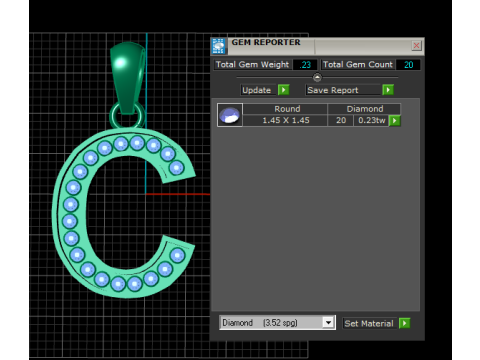The height and width of the screenshot is (360, 480).
Task: Click the Save Report label
Action: tap(343, 90)
